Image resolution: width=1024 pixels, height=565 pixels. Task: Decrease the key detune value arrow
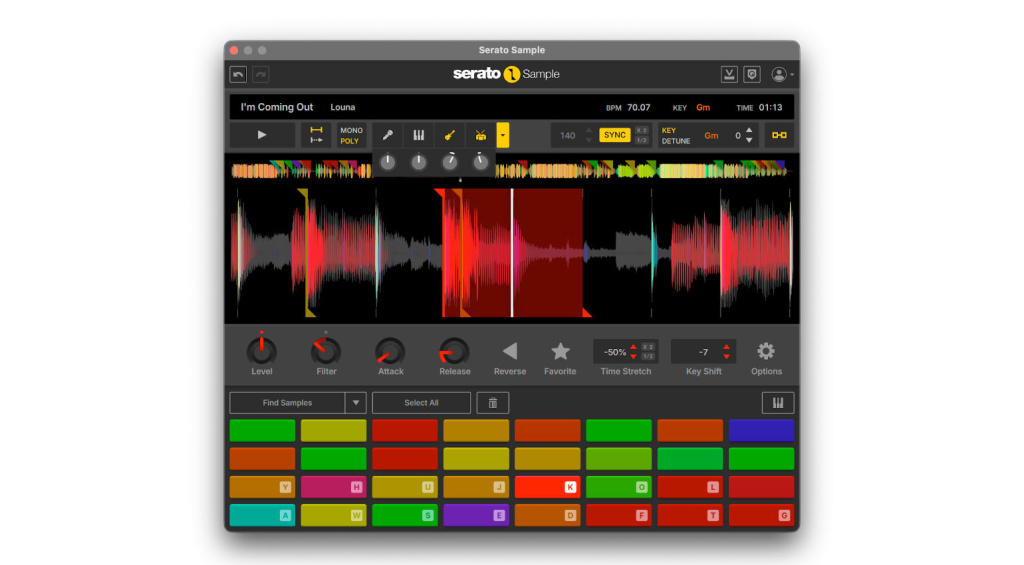pos(749,140)
